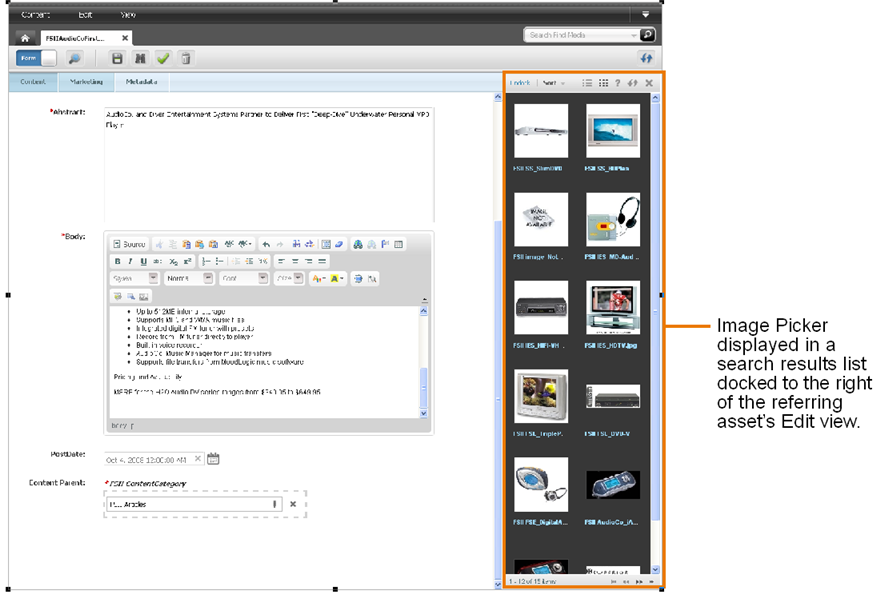Image resolution: width=884 pixels, height=594 pixels.
Task: Remove the Articles Content Parent entry
Action: (293, 504)
